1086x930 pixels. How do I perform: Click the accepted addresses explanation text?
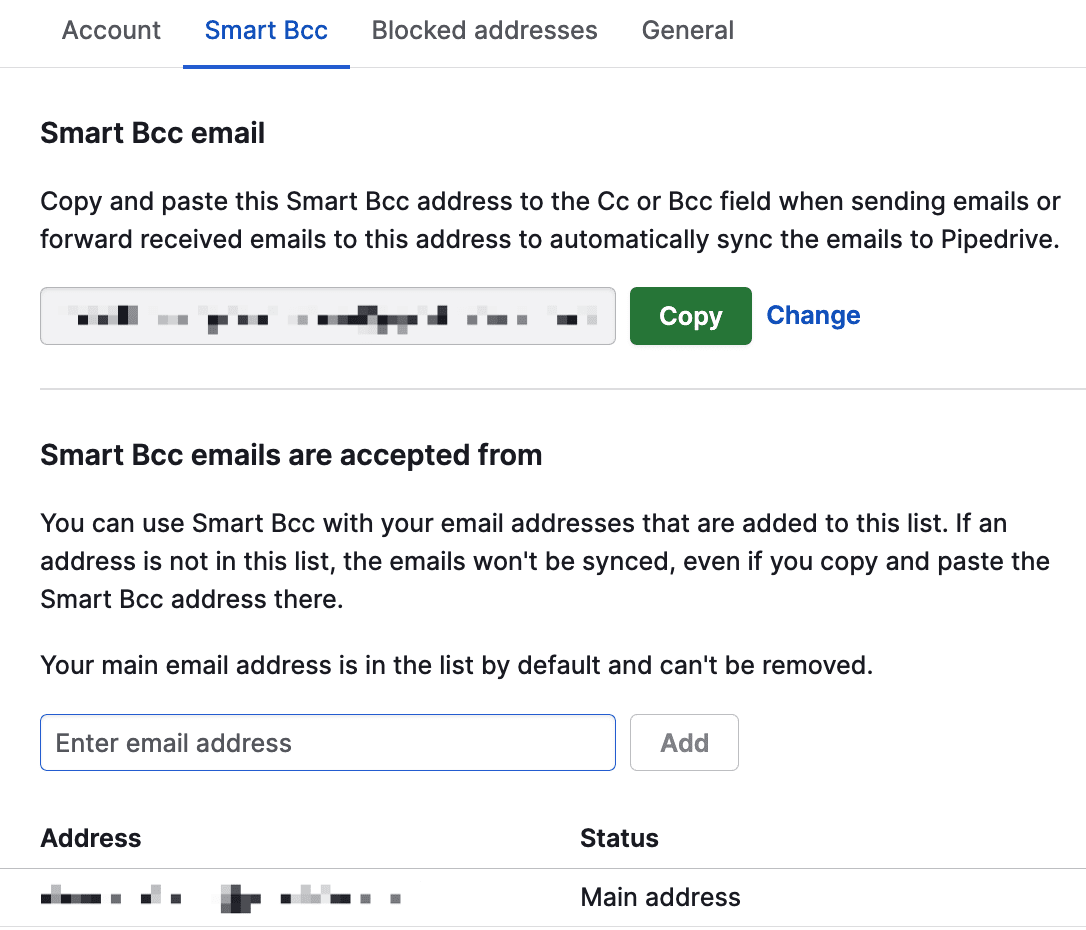click(x=543, y=561)
